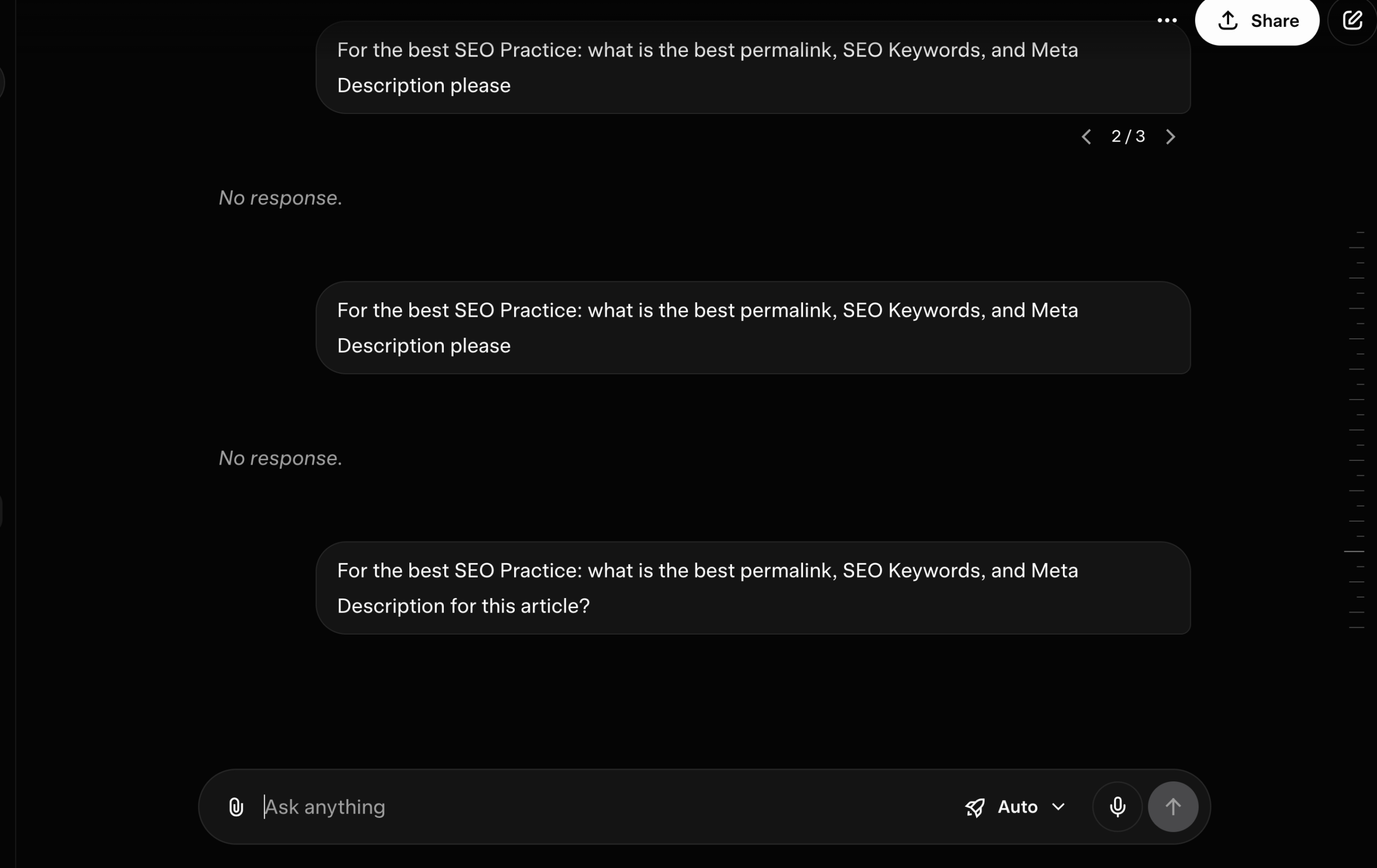Viewport: 1377px width, 868px height.
Task: Select the message between the two "No response" lines
Action: [753, 328]
